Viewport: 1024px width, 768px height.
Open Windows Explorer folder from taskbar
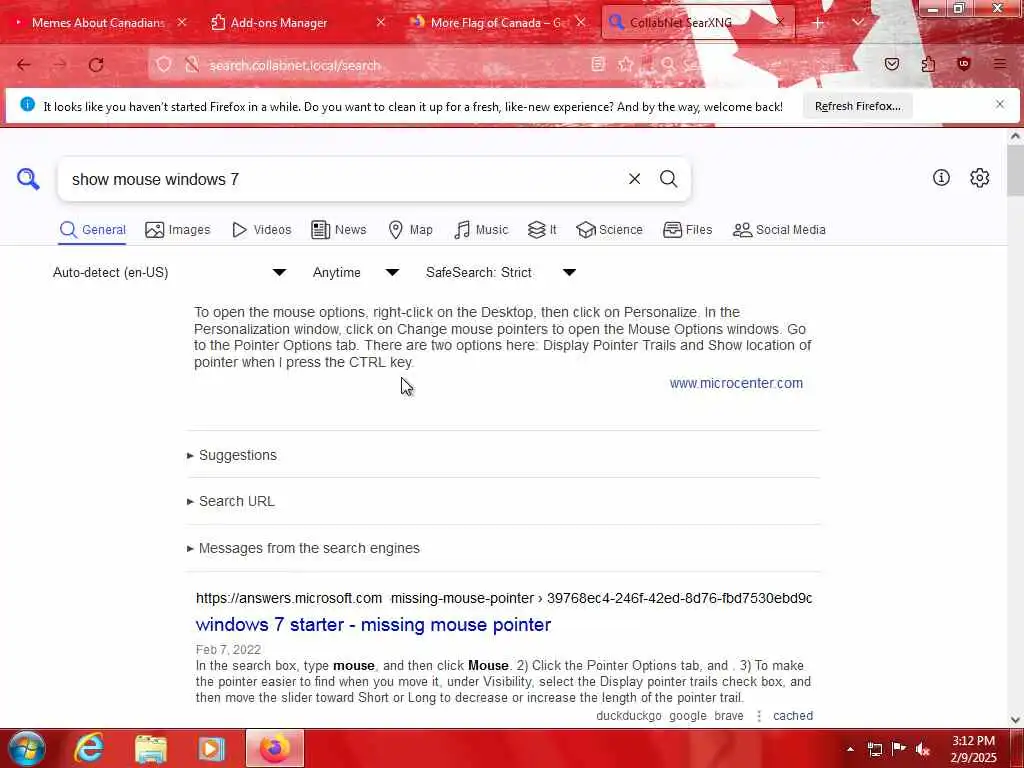[x=151, y=748]
